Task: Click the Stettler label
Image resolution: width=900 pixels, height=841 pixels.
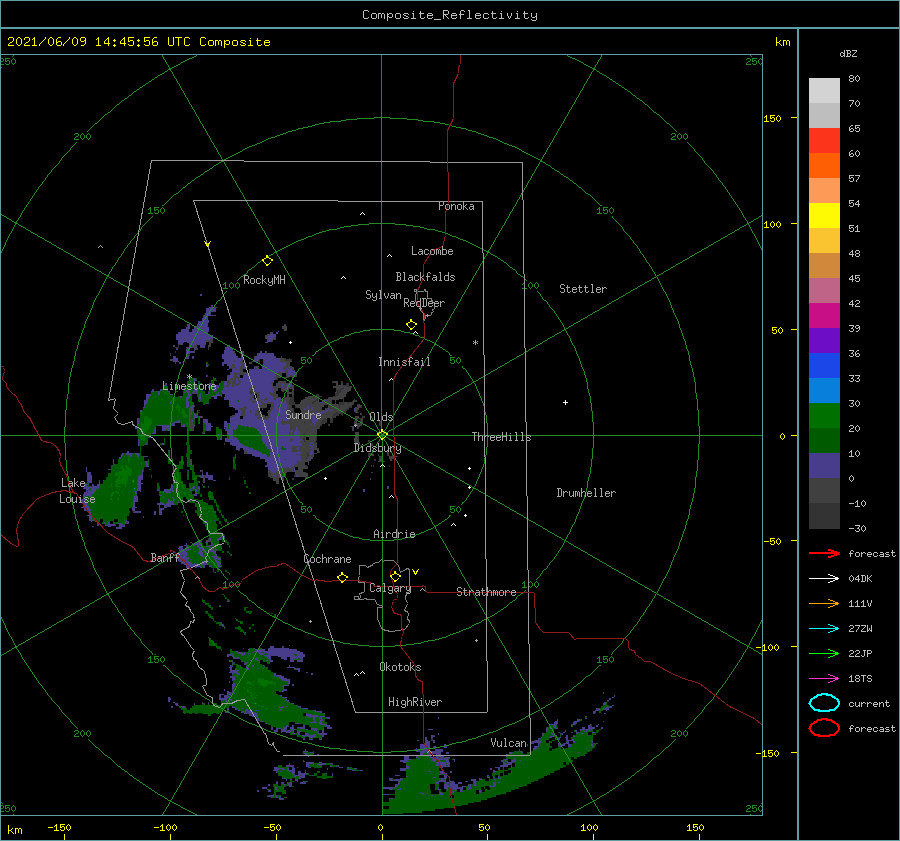Action: (x=583, y=289)
